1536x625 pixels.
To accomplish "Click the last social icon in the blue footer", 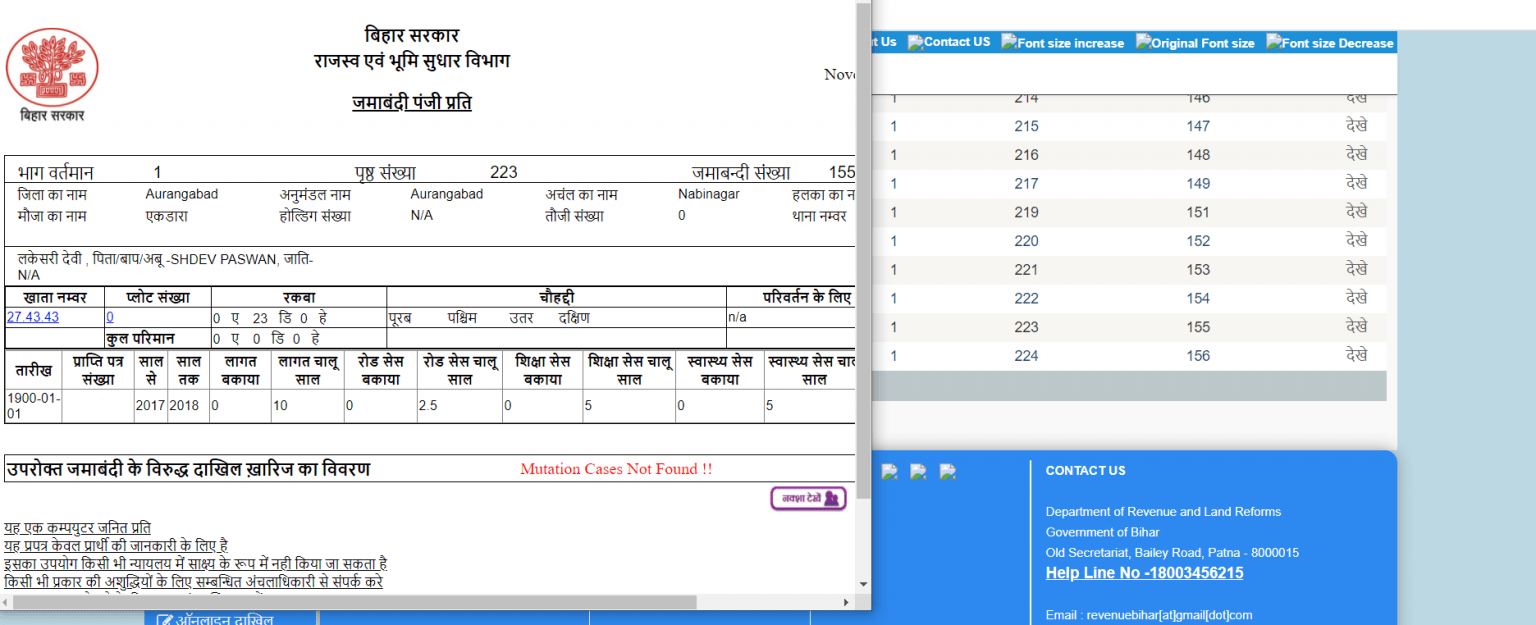I will click(947, 471).
